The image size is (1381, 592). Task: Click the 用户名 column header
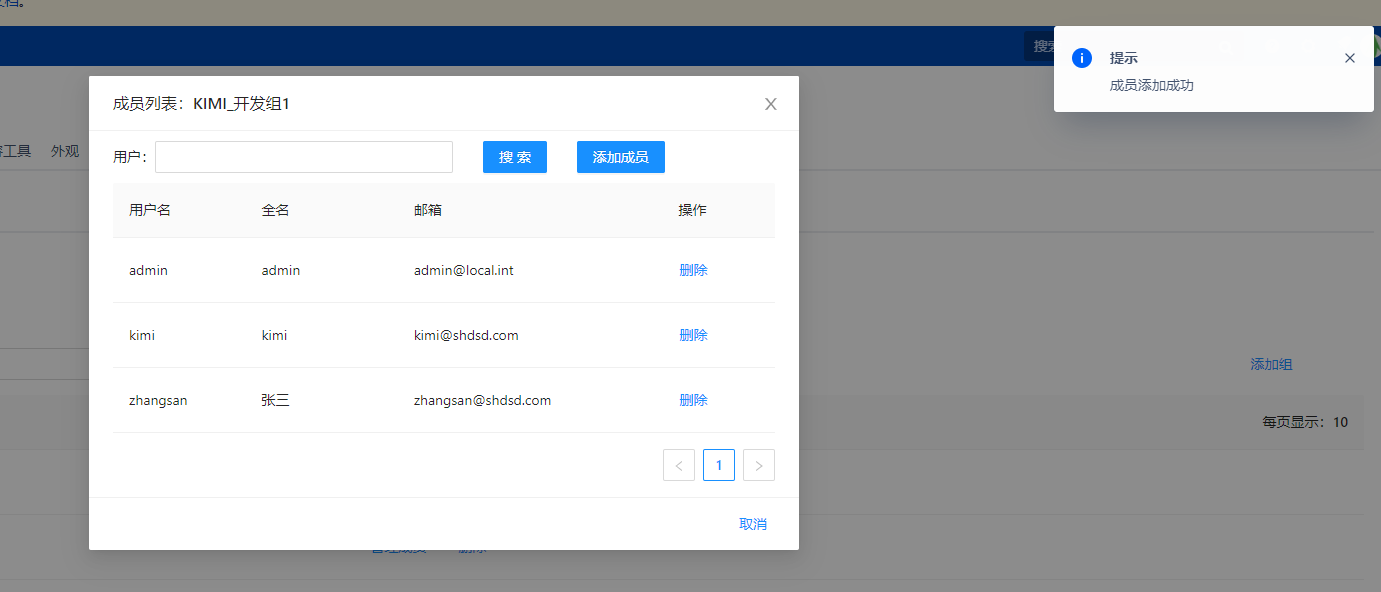(150, 210)
